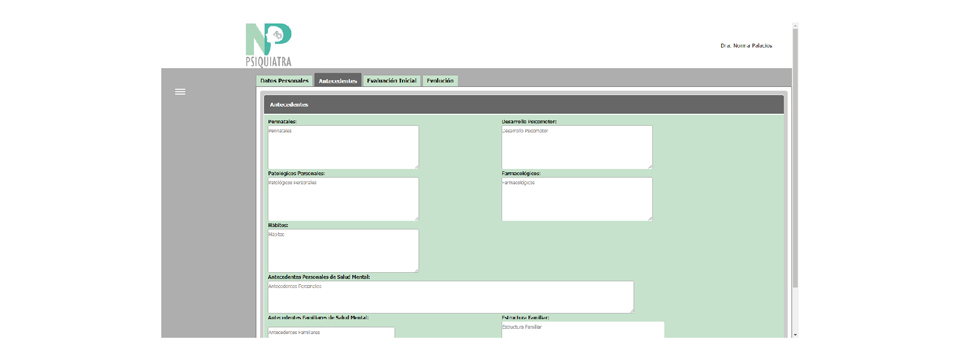Switch to the Datos Personales tab

point(285,81)
